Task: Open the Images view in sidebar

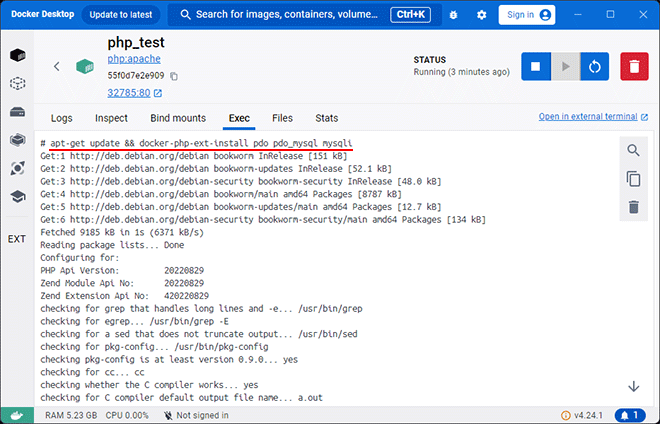Action: (17, 83)
